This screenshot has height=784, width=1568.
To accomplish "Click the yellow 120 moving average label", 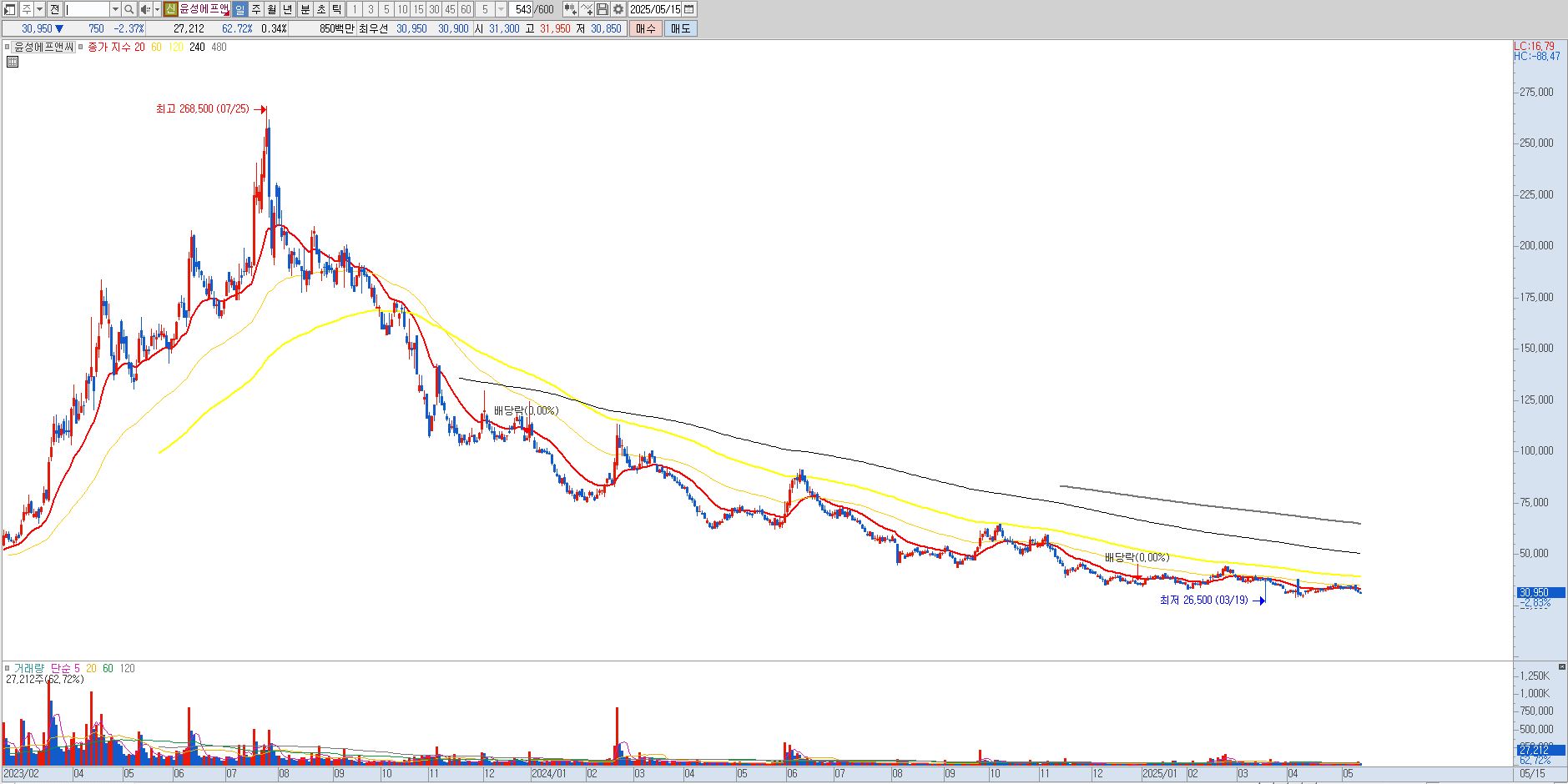I will [x=175, y=48].
